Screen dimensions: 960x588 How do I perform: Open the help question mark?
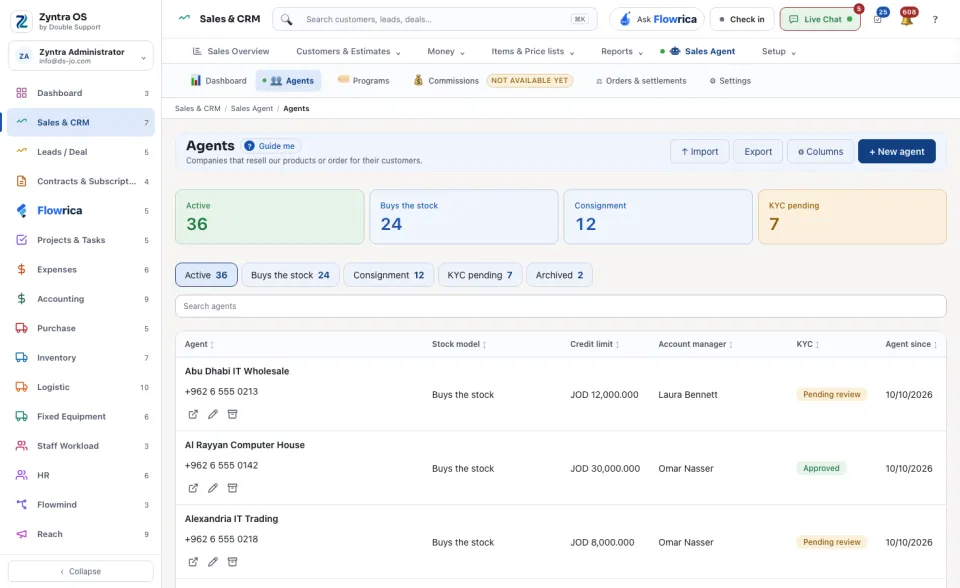point(935,20)
